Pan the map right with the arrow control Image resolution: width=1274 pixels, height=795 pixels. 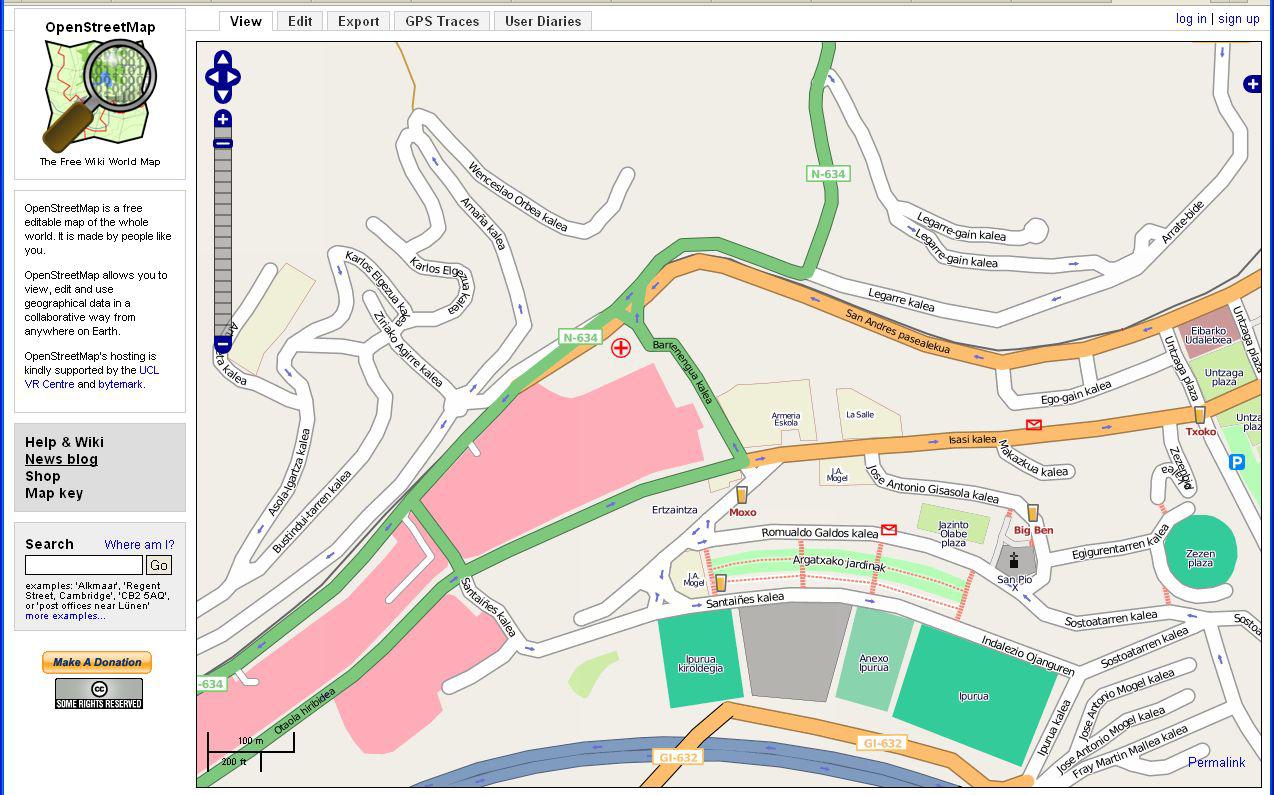tap(234, 77)
